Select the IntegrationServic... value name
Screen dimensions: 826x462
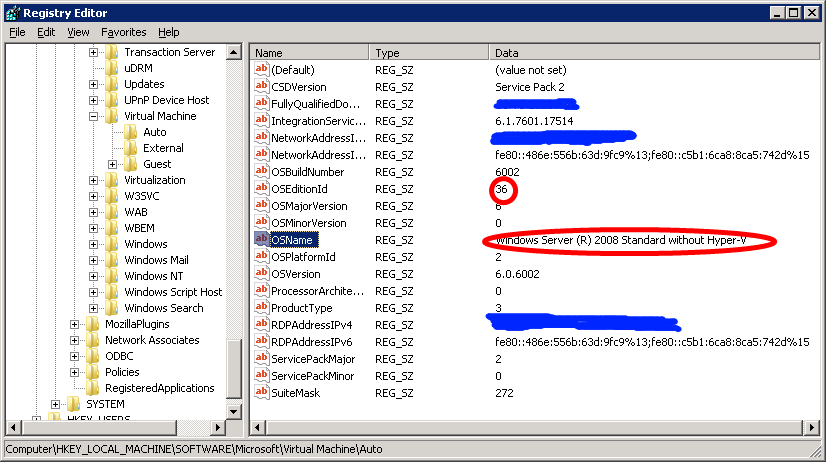(318, 121)
